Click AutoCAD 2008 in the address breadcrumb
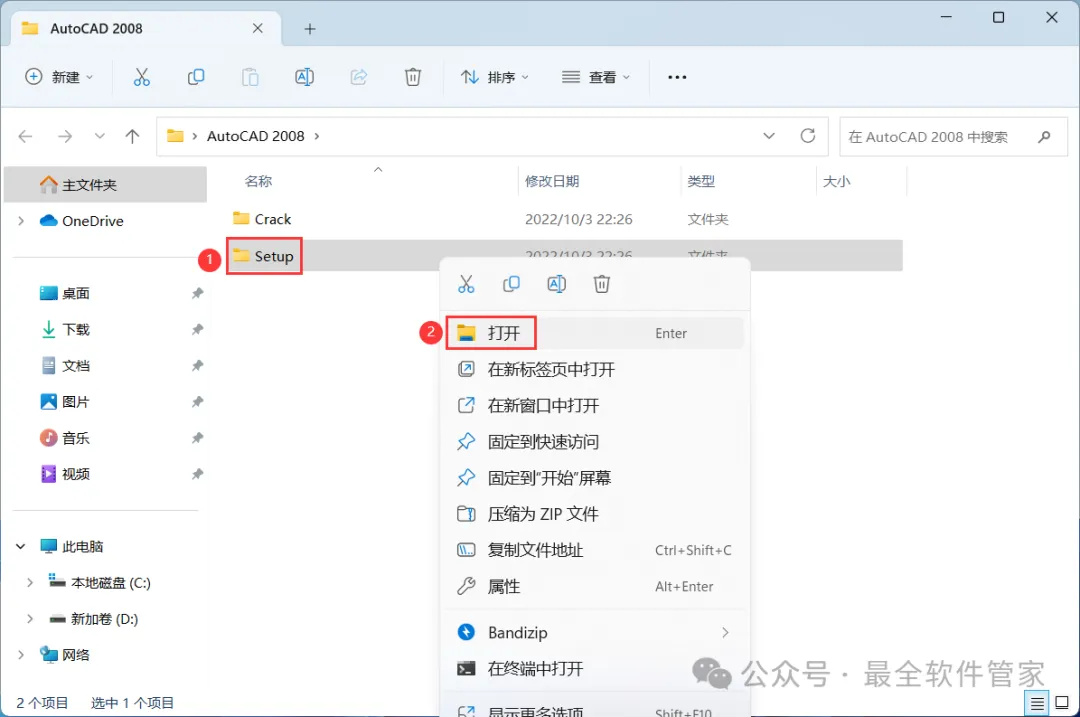 (x=256, y=136)
